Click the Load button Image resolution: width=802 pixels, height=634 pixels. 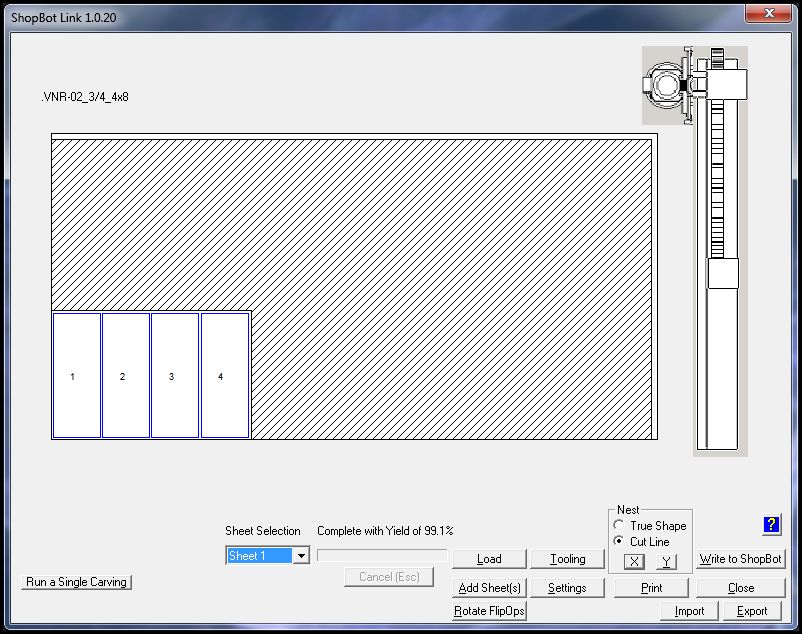point(489,559)
